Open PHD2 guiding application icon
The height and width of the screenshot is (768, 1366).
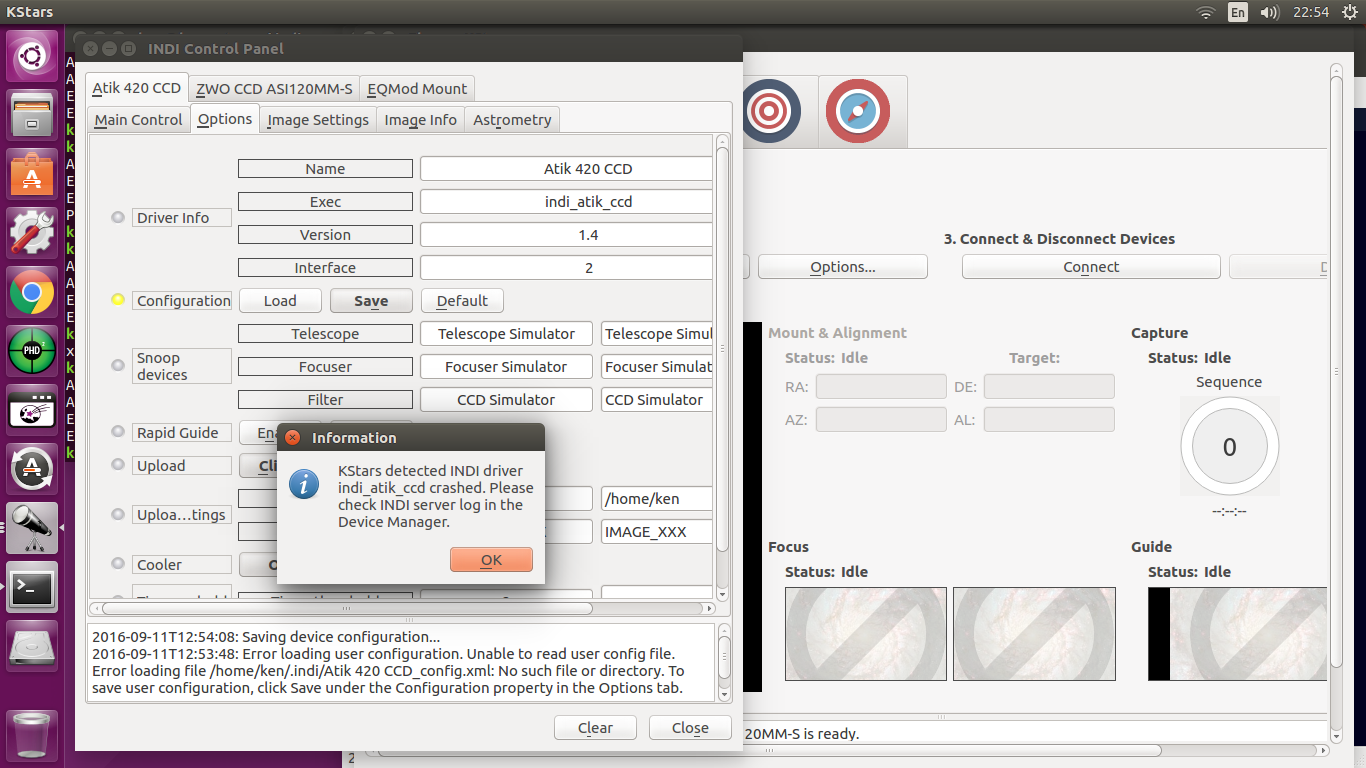click(32, 351)
